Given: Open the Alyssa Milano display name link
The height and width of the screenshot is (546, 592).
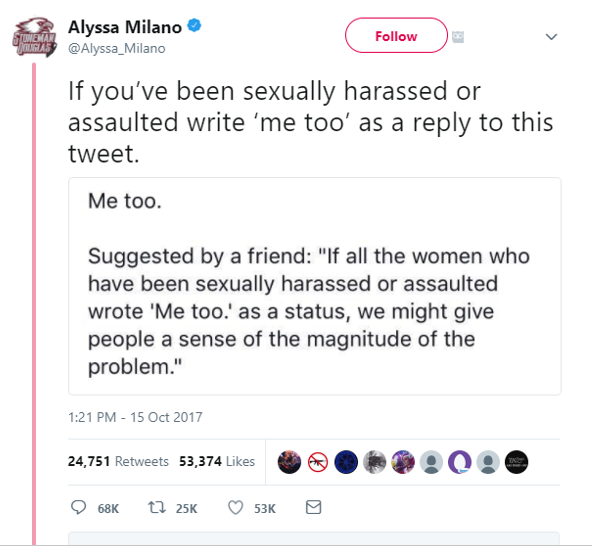Looking at the screenshot, I should tap(125, 27).
